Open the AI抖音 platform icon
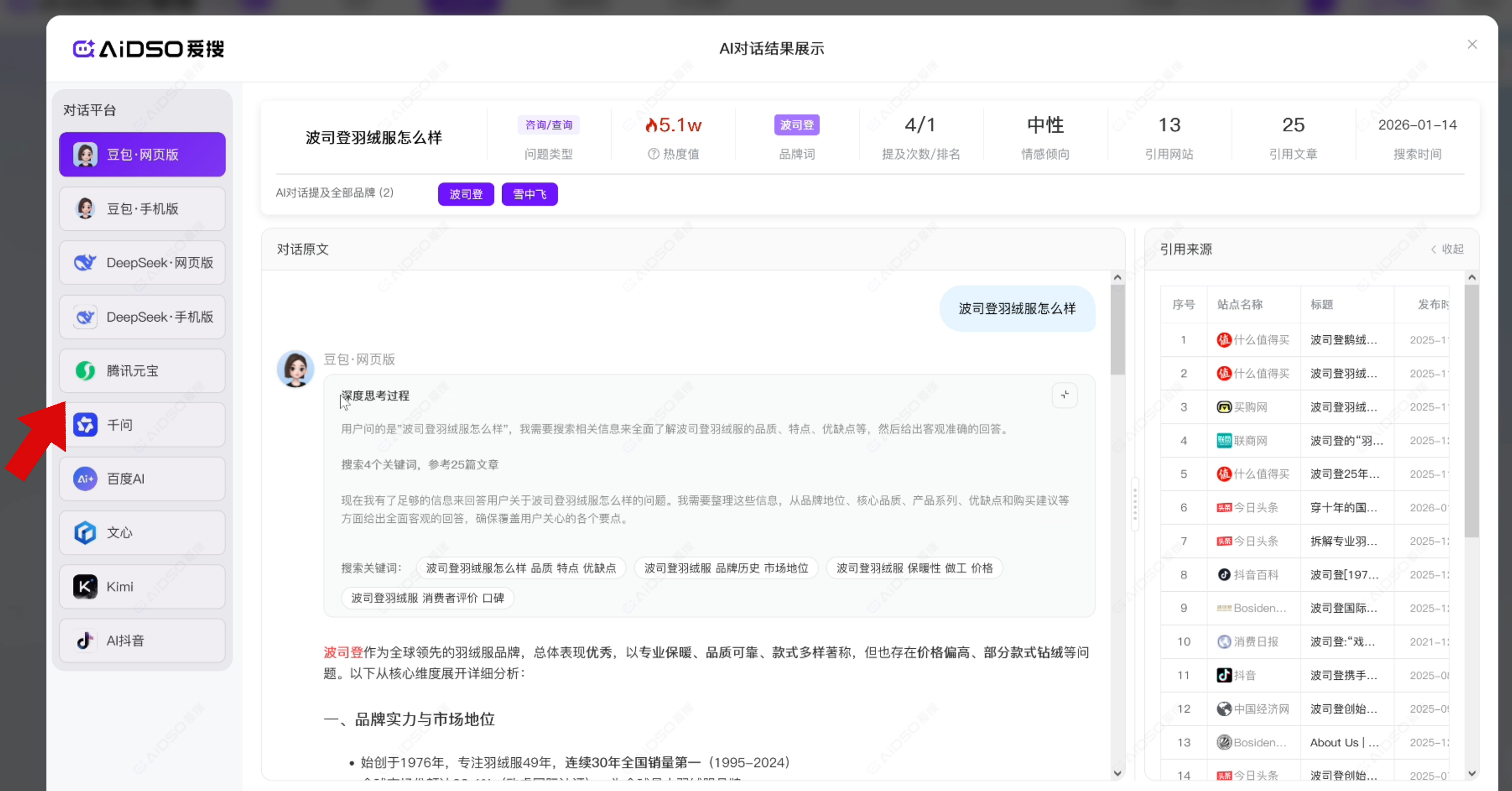The height and width of the screenshot is (791, 1512). coord(85,641)
